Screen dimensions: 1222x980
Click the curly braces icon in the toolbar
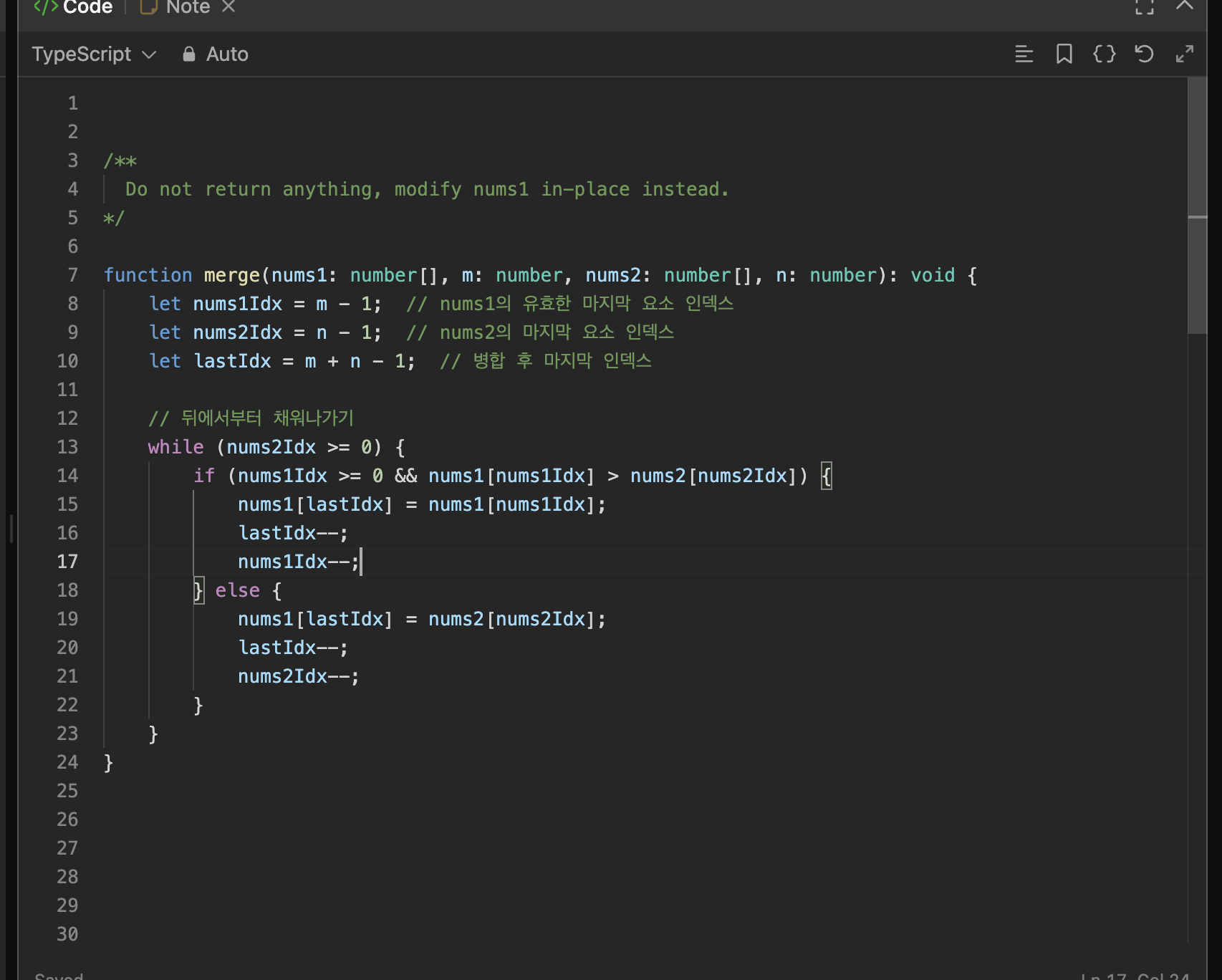pyautogui.click(x=1105, y=54)
